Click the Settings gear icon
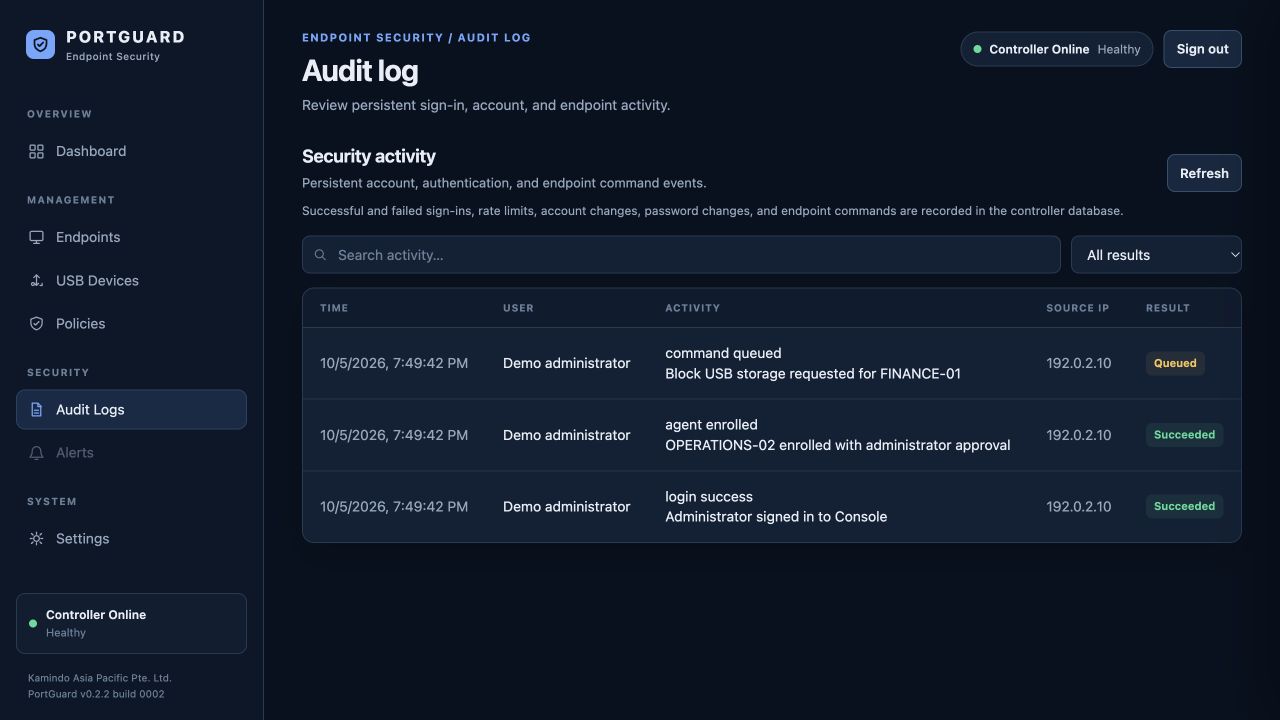 click(36, 538)
